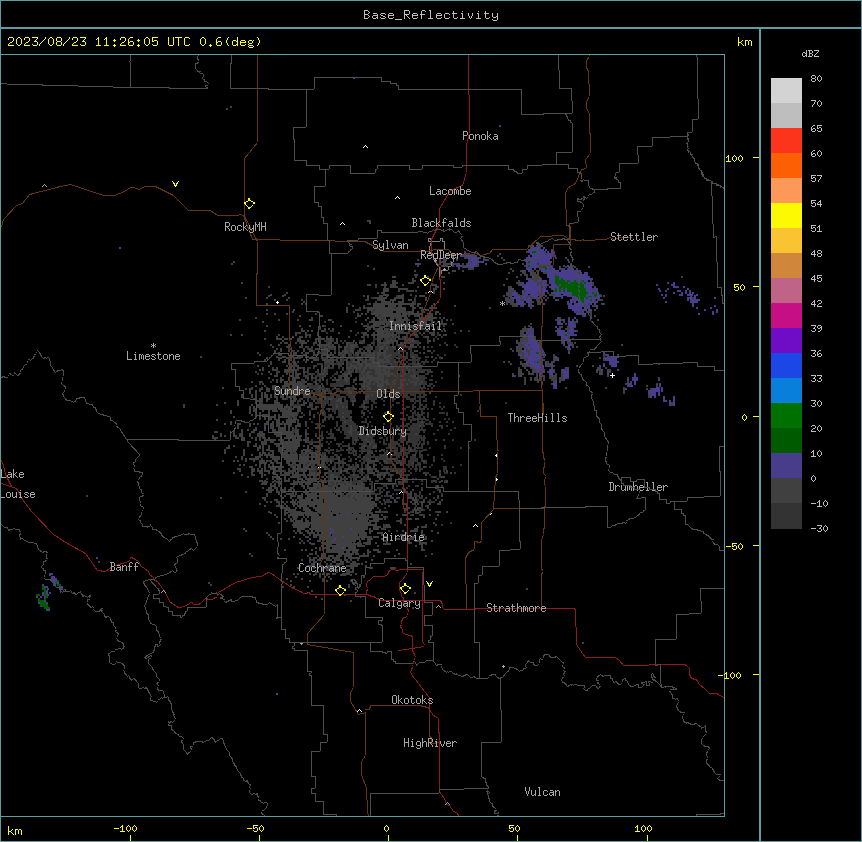Image resolution: width=862 pixels, height=842 pixels.
Task: Select the dark gray swatch between -10 and -30
Action: [786, 516]
